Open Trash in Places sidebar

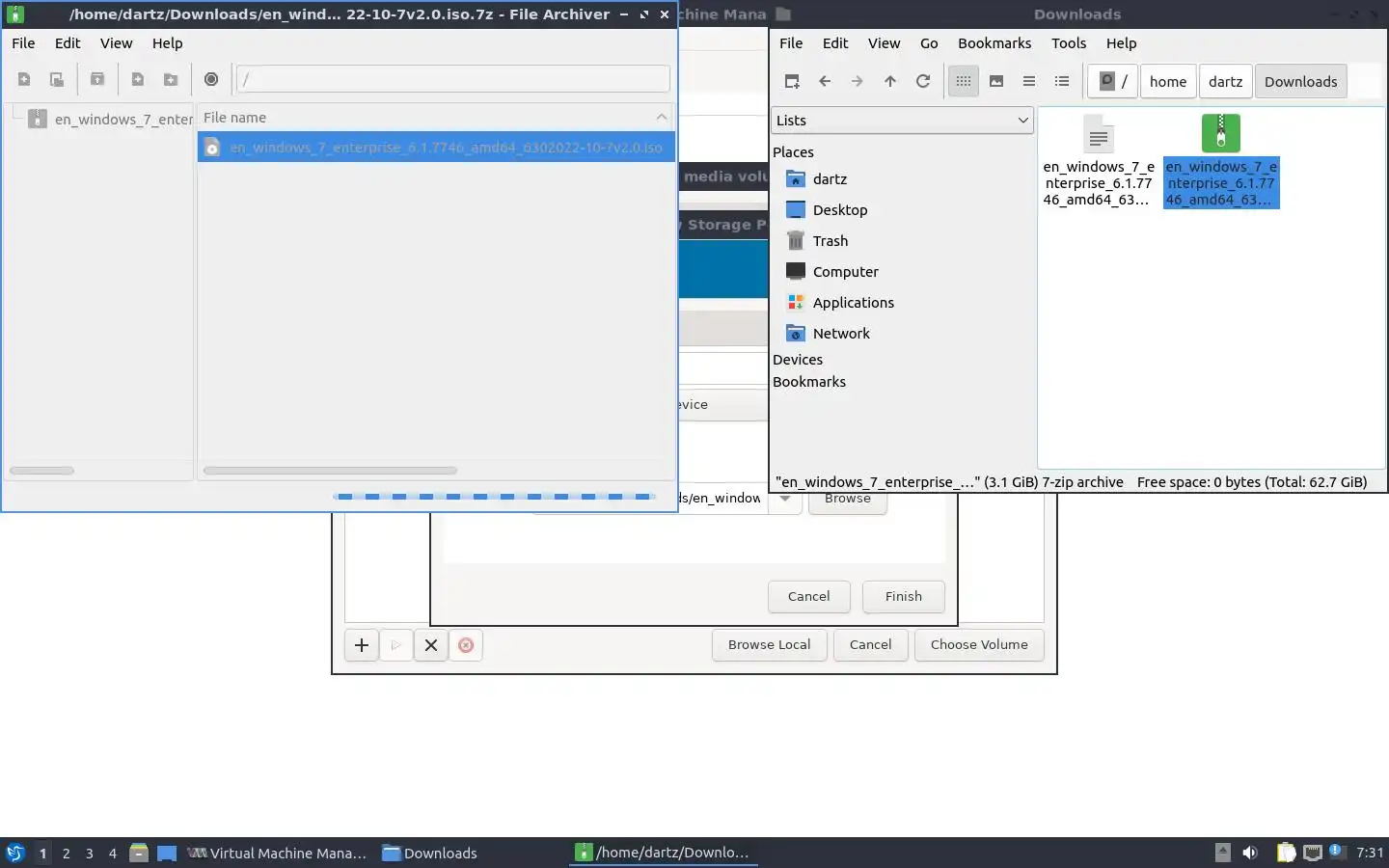pyautogui.click(x=831, y=241)
